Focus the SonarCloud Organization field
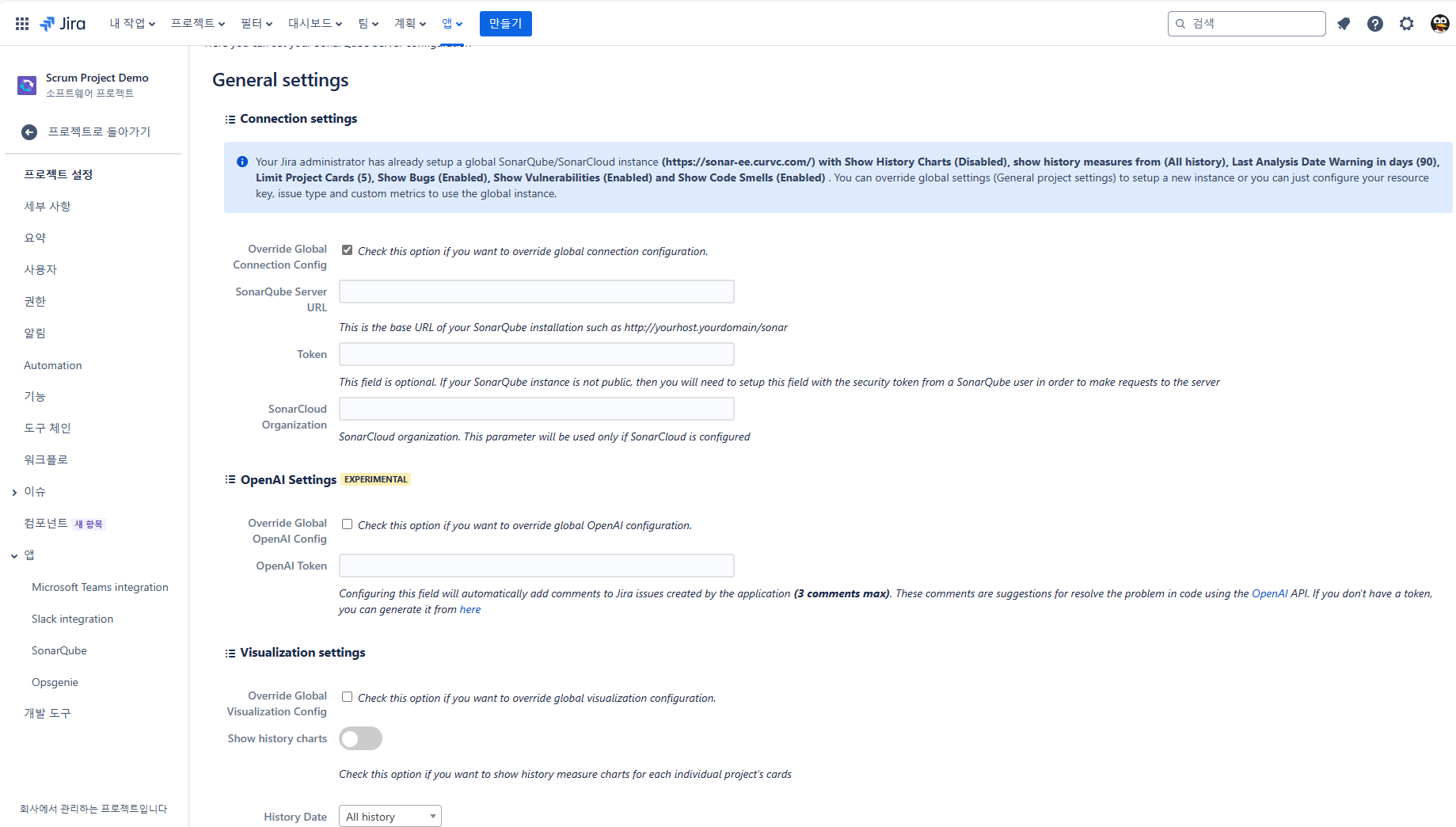1456x827 pixels. [537, 409]
